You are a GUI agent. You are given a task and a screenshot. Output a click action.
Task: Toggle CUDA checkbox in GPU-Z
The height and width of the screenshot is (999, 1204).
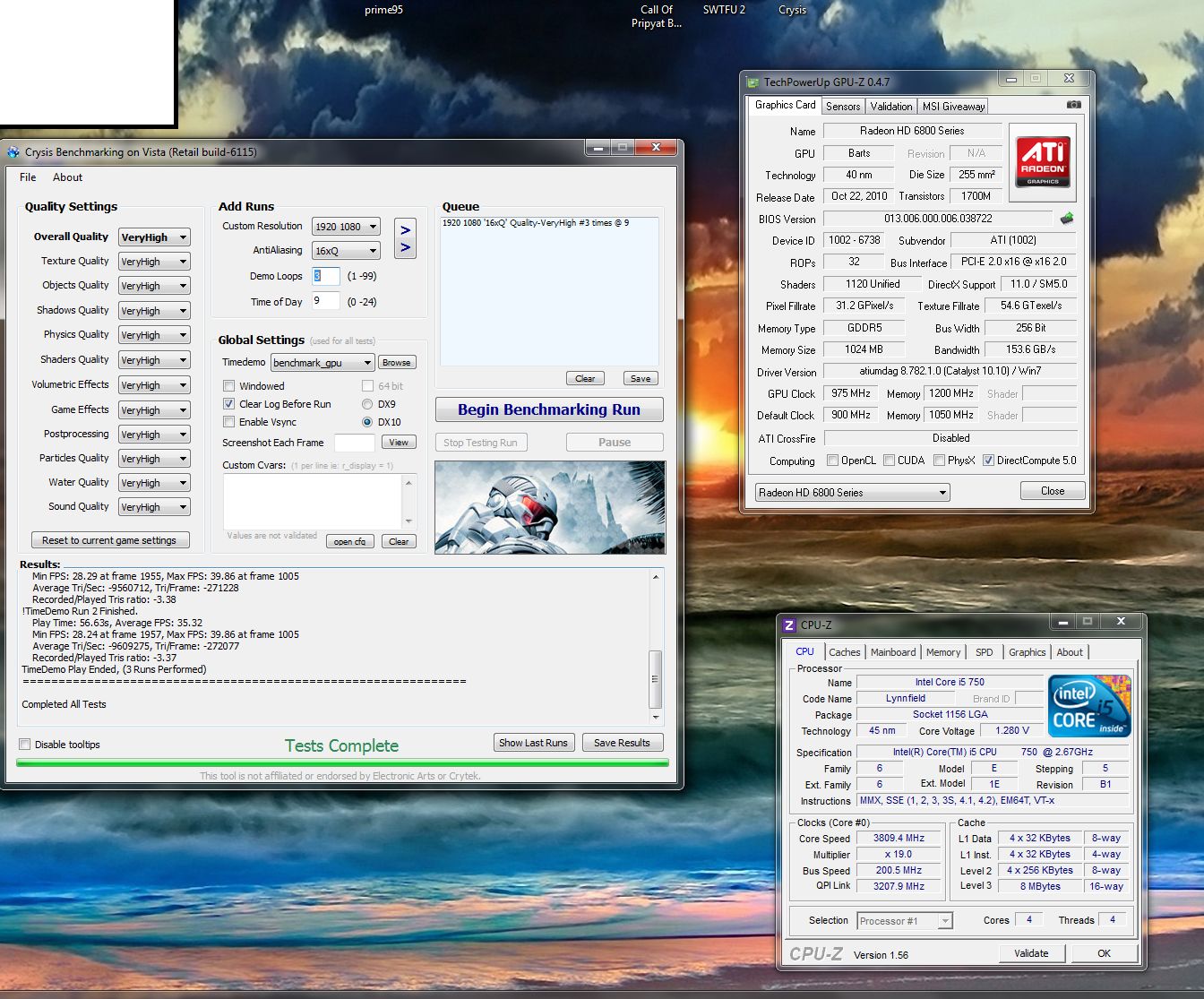(889, 461)
